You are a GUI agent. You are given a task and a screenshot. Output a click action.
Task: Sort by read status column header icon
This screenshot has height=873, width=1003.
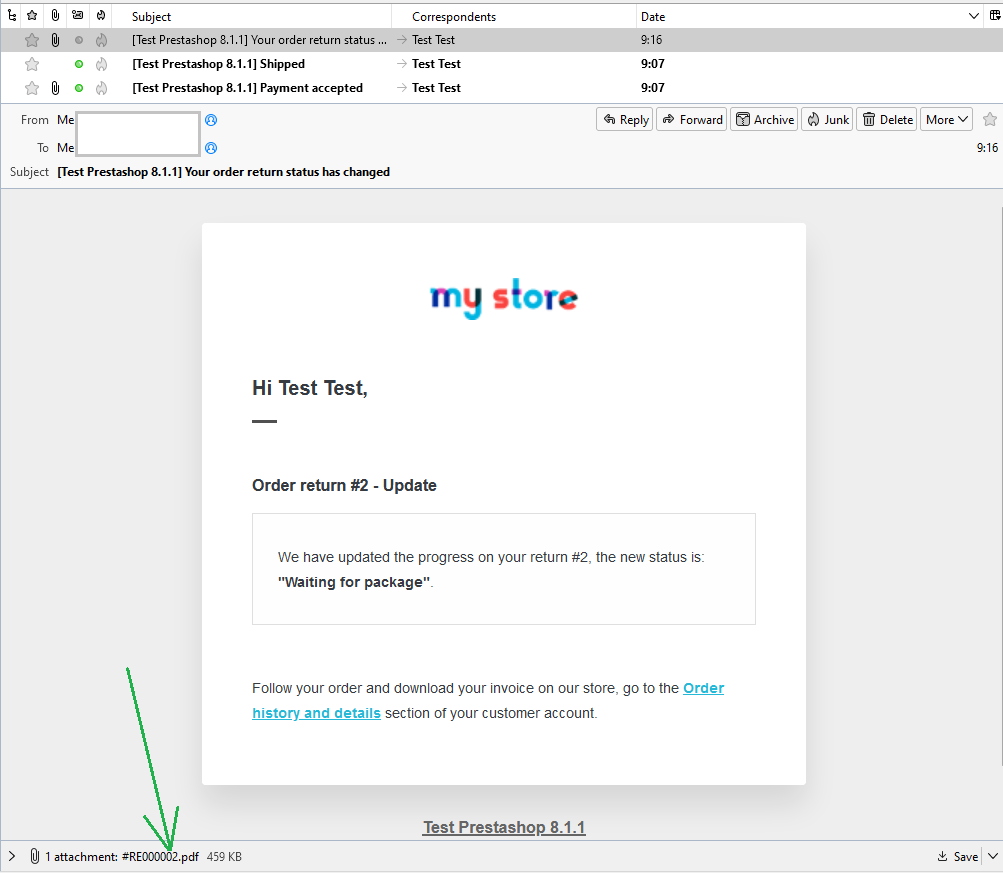pyautogui.click(x=77, y=15)
